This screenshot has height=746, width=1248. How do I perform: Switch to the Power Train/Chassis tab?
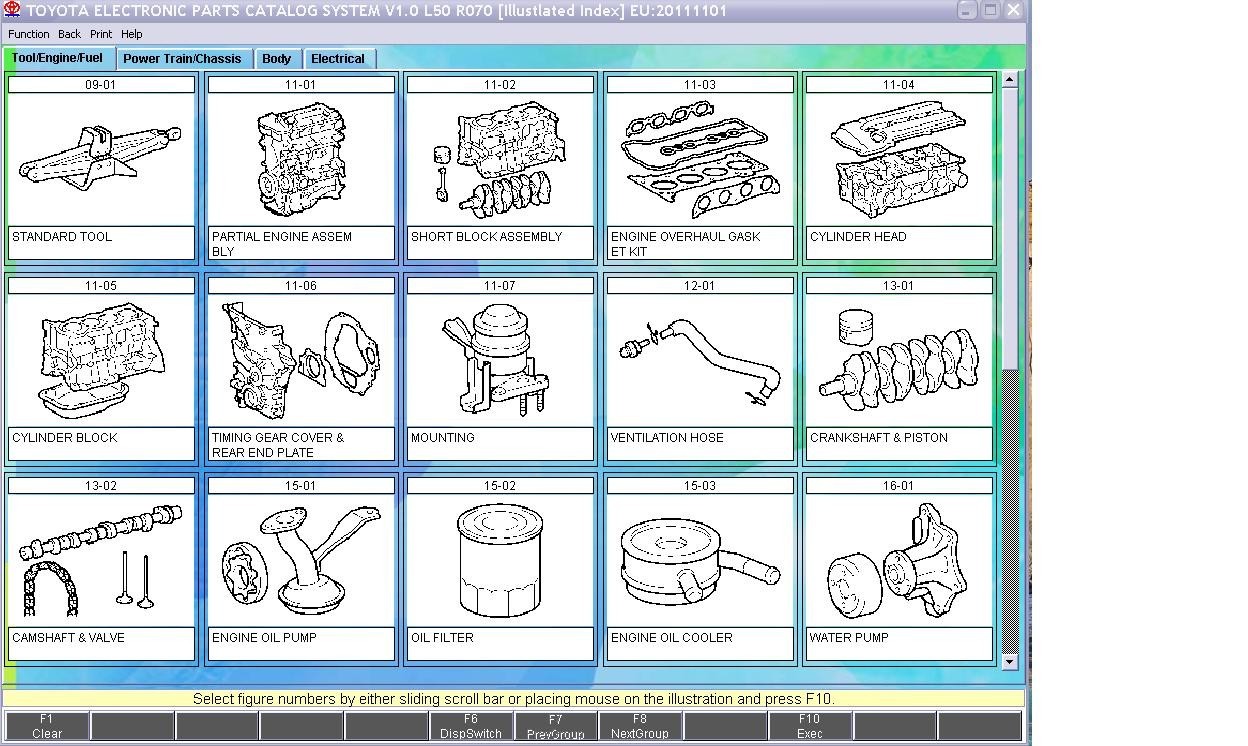(183, 59)
